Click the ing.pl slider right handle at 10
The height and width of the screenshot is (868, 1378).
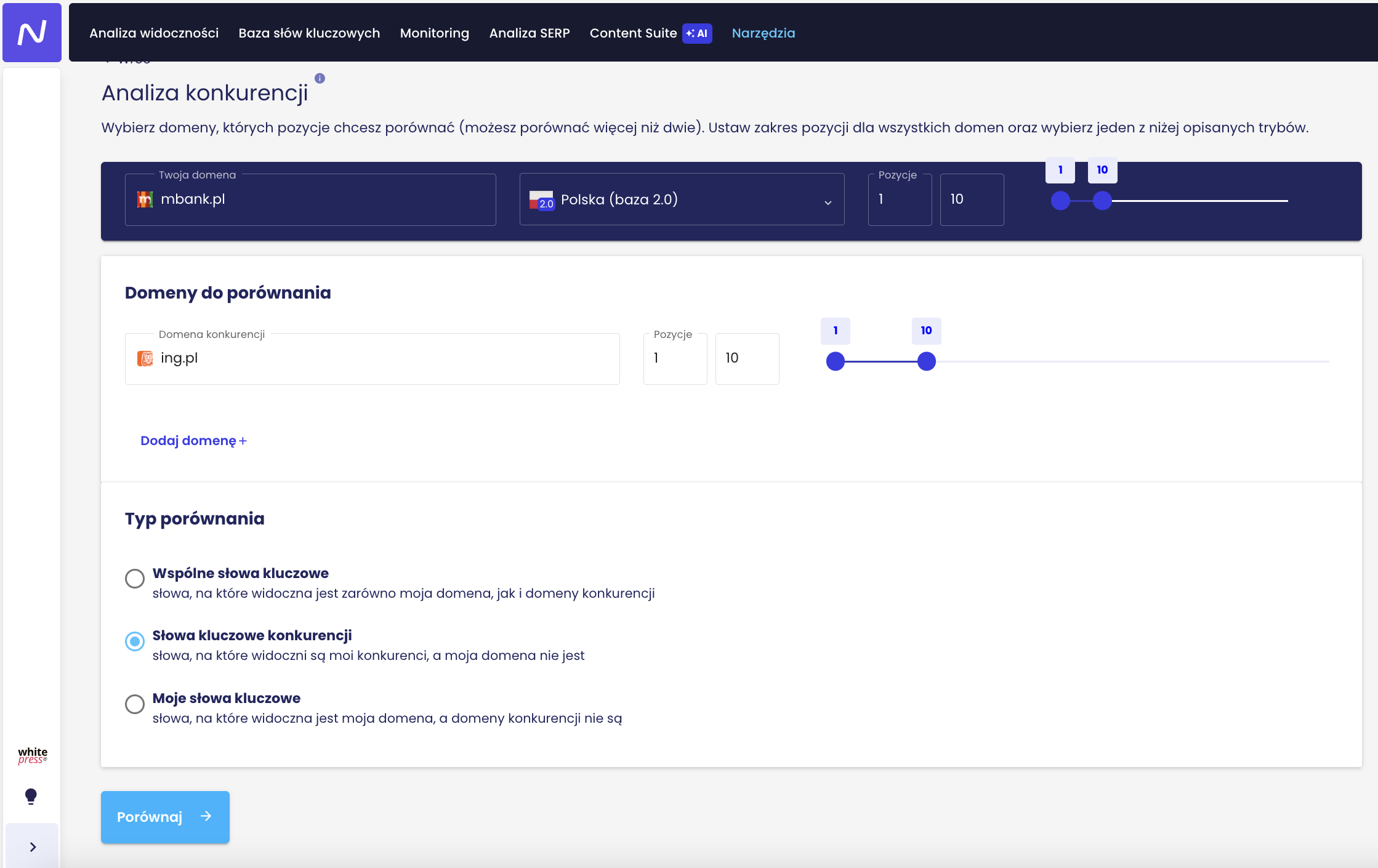coord(927,361)
